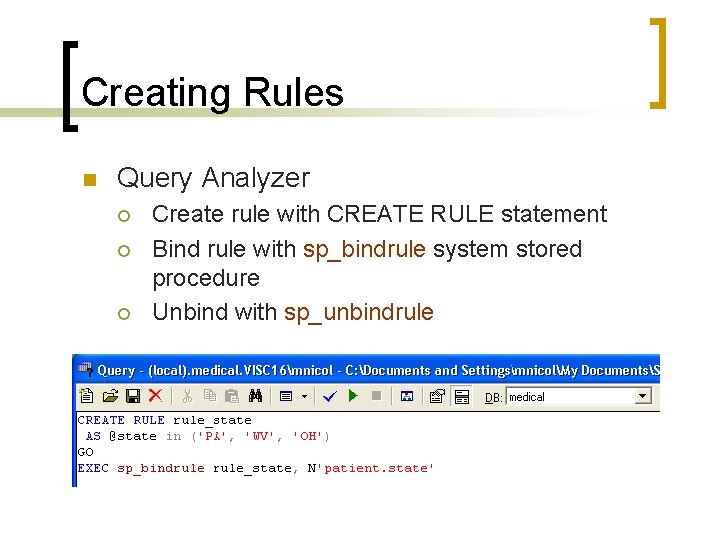Click rule_state on the first query line

pyautogui.click(x=212, y=421)
